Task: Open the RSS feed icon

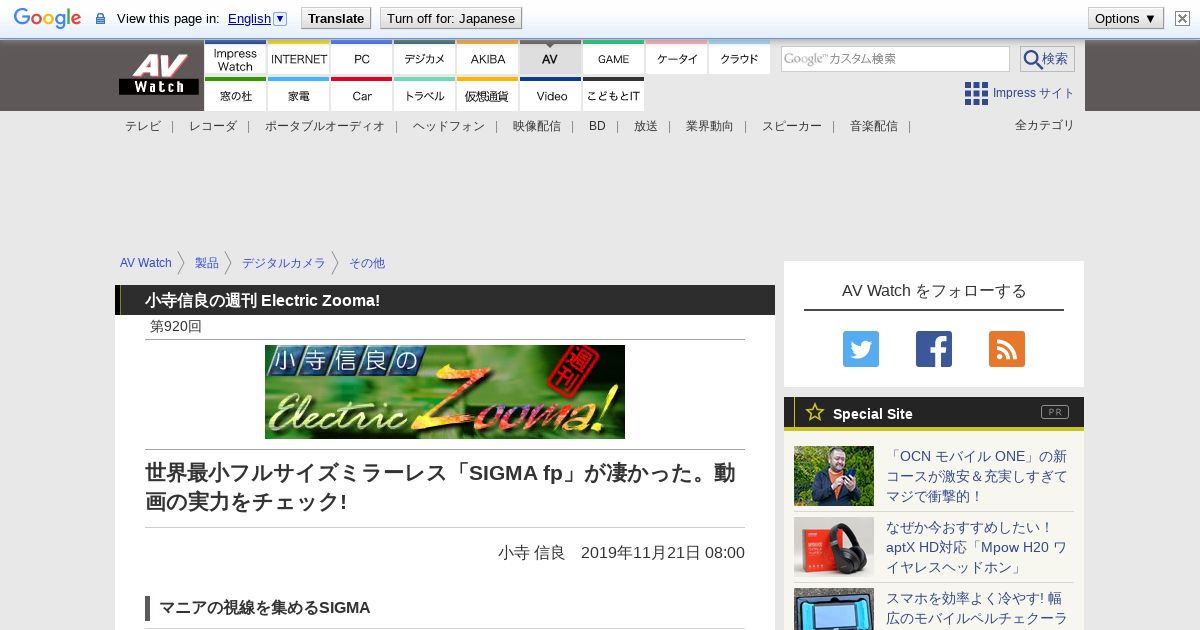Action: point(1007,349)
